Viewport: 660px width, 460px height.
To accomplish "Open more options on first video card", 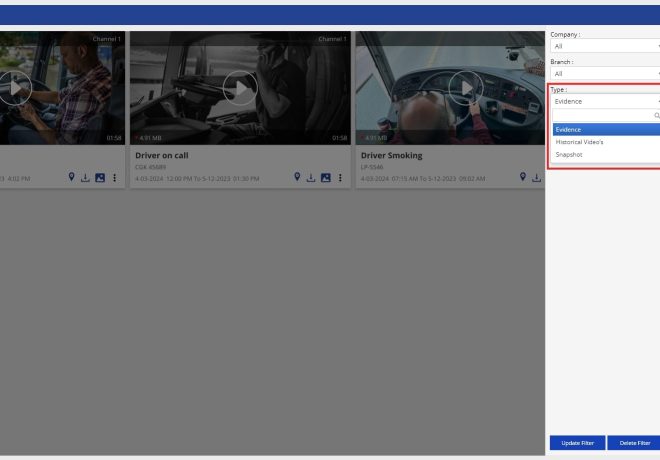I will click(x=115, y=178).
